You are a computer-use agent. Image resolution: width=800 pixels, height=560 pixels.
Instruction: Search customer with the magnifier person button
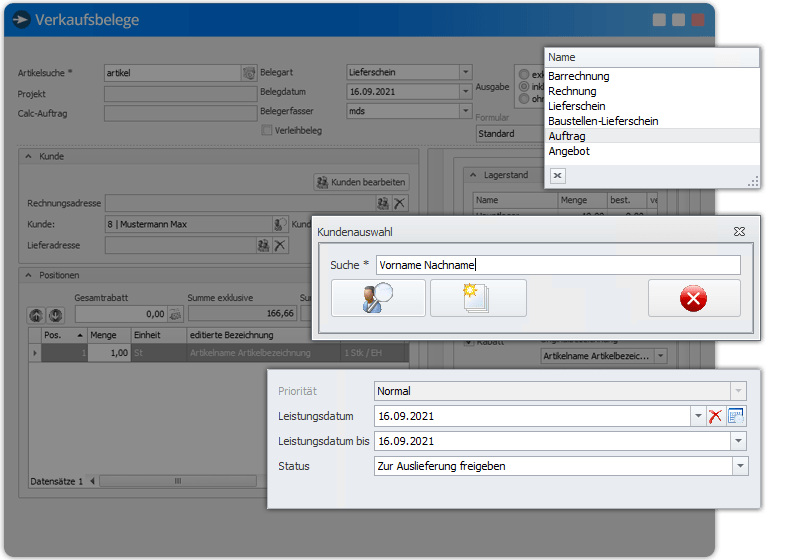(378, 298)
